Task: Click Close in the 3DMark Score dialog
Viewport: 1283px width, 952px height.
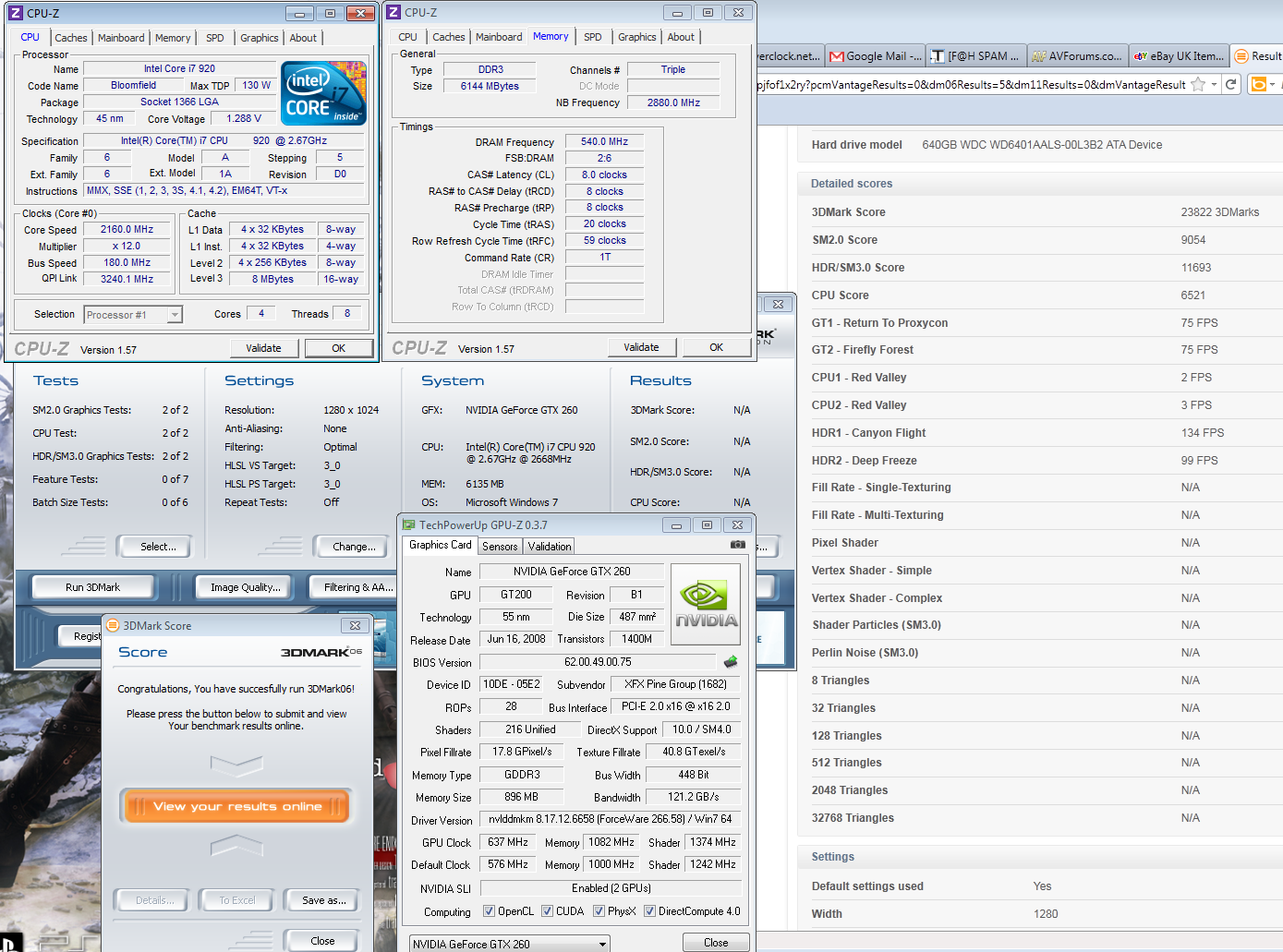Action: (x=322, y=941)
